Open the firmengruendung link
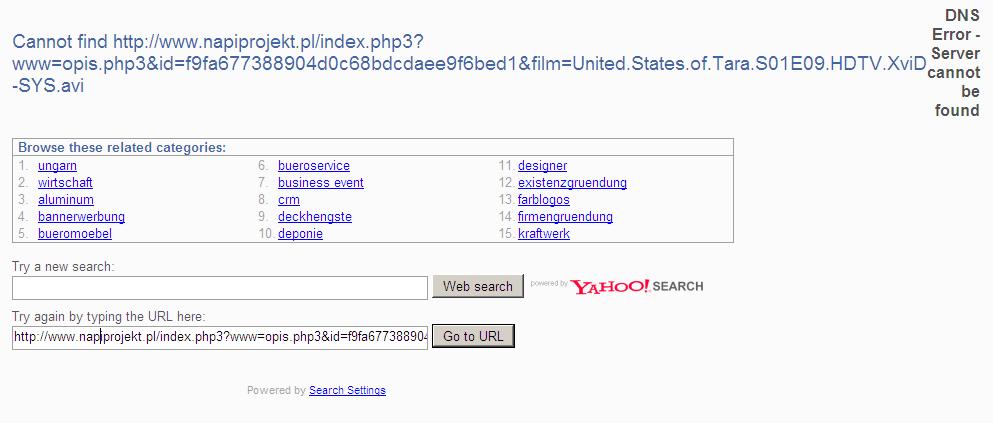993x423 pixels. pos(566,217)
